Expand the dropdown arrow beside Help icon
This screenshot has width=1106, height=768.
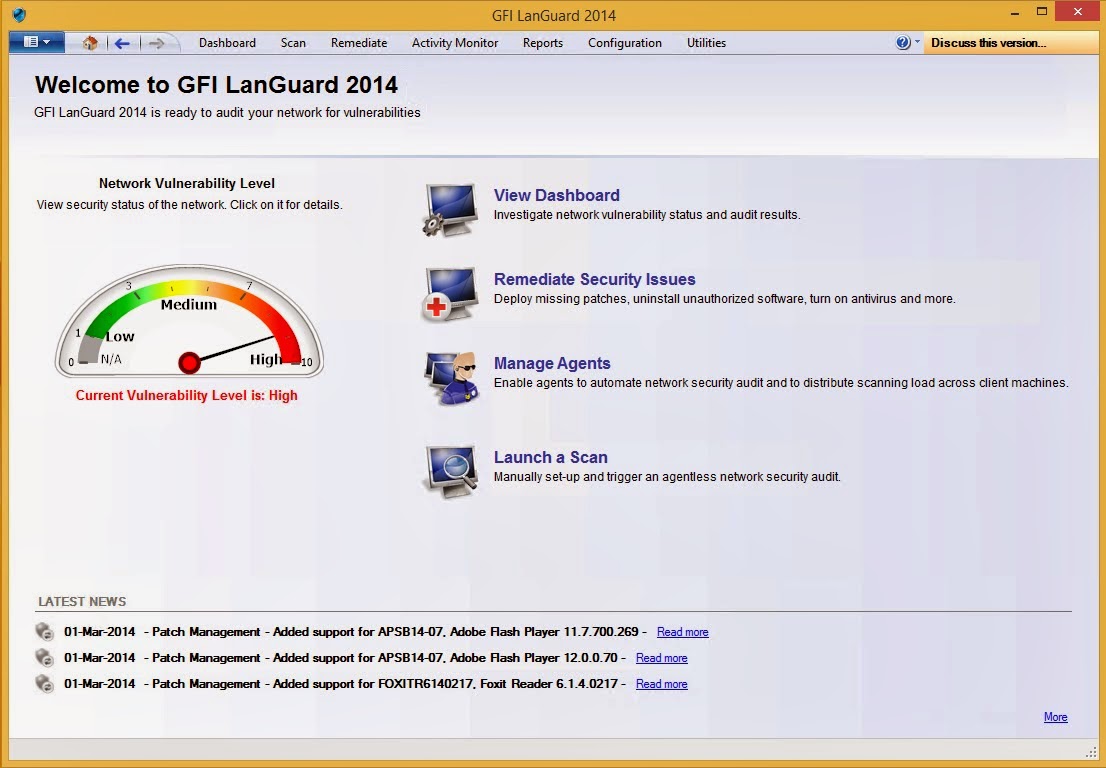[x=917, y=42]
